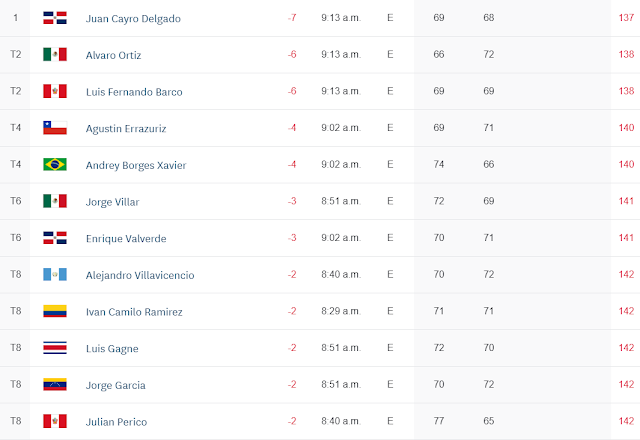Open Alvaro Ortiz player link

tap(113, 55)
